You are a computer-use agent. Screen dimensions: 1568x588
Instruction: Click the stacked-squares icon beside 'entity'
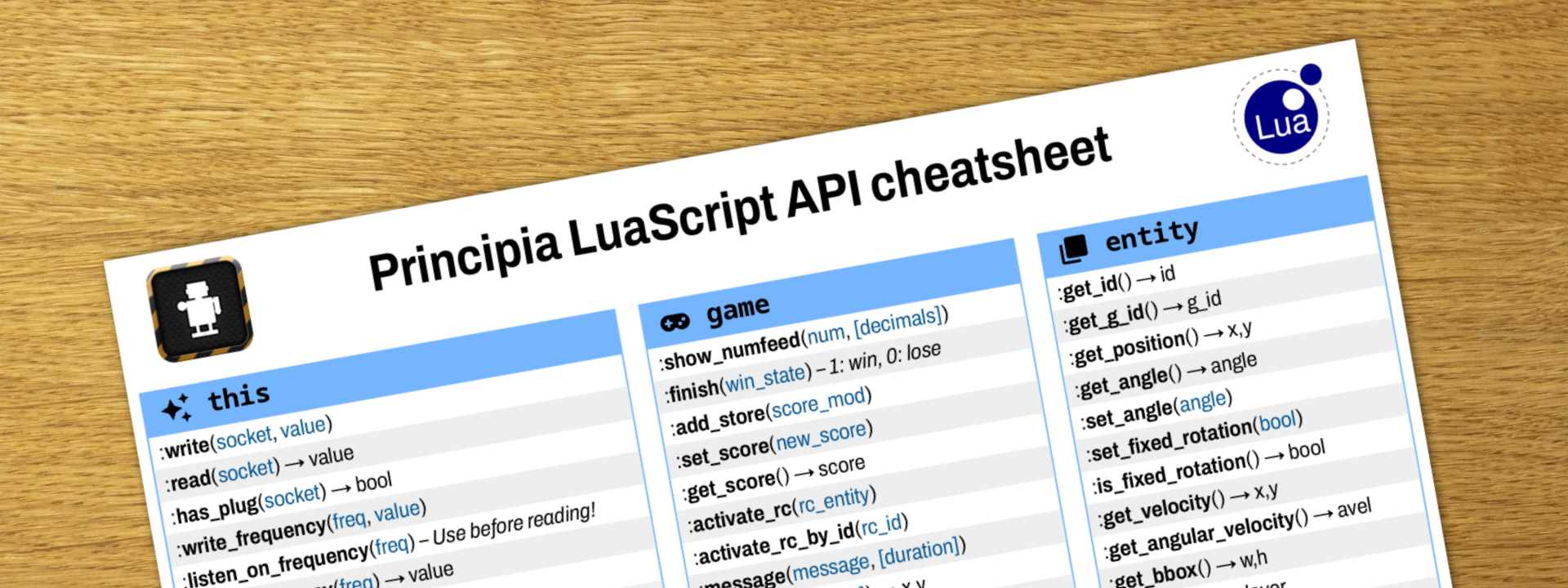tap(1074, 249)
